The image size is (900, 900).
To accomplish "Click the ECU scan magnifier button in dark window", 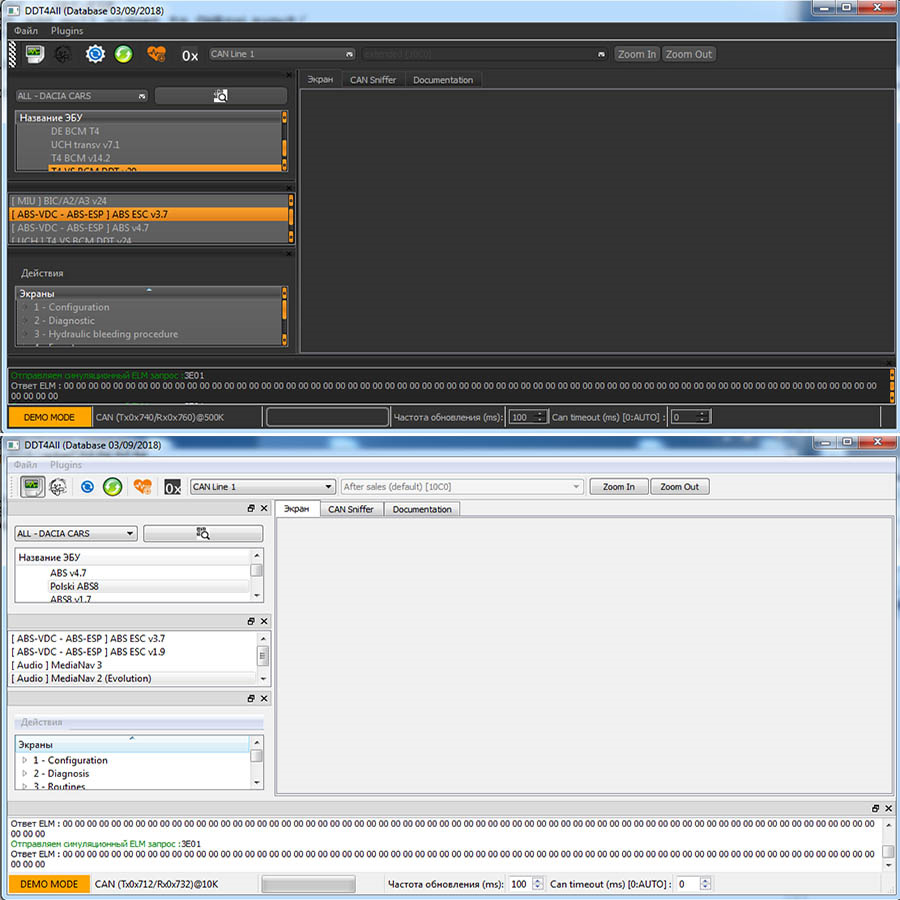I will tap(220, 96).
